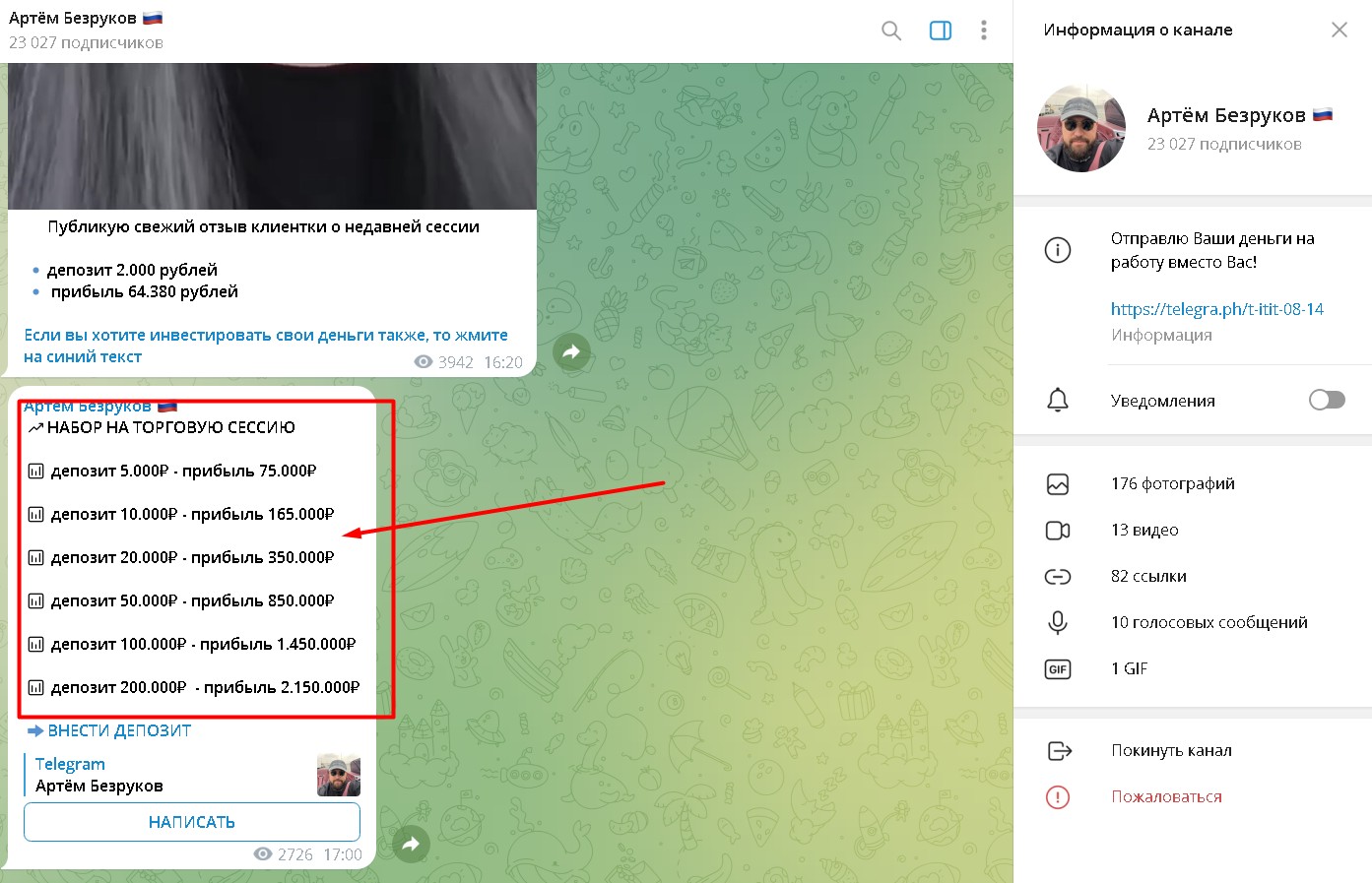The height and width of the screenshot is (883, 1372).
Task: Click Пожаловаться to report channel
Action: (1166, 796)
